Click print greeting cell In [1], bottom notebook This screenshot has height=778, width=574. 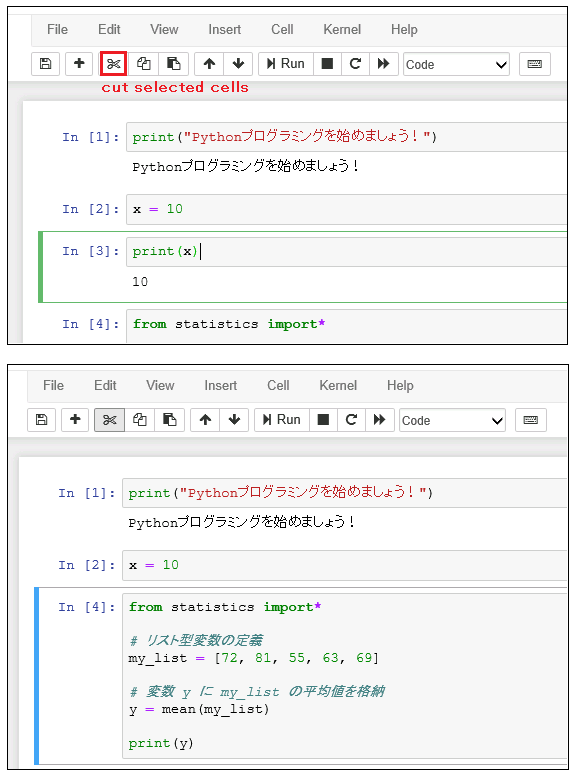[344, 493]
